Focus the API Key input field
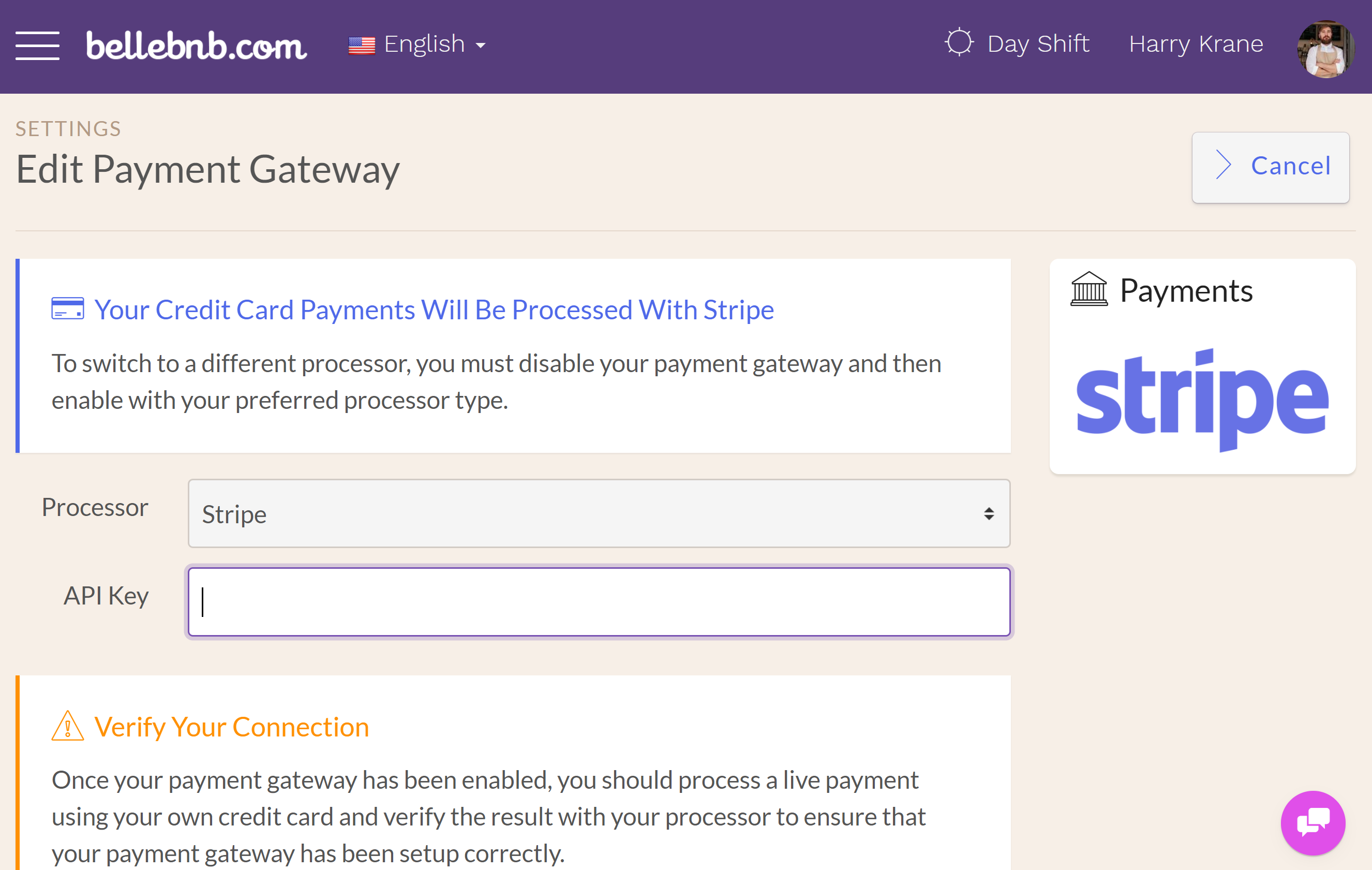The image size is (1372, 870). [x=599, y=601]
